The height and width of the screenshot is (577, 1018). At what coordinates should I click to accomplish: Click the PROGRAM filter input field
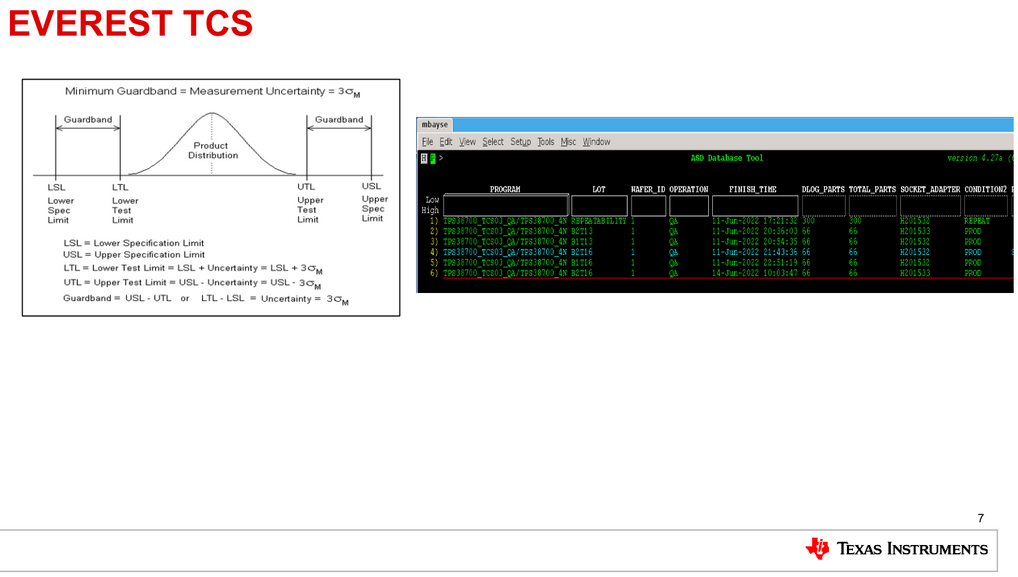pyautogui.click(x=505, y=206)
